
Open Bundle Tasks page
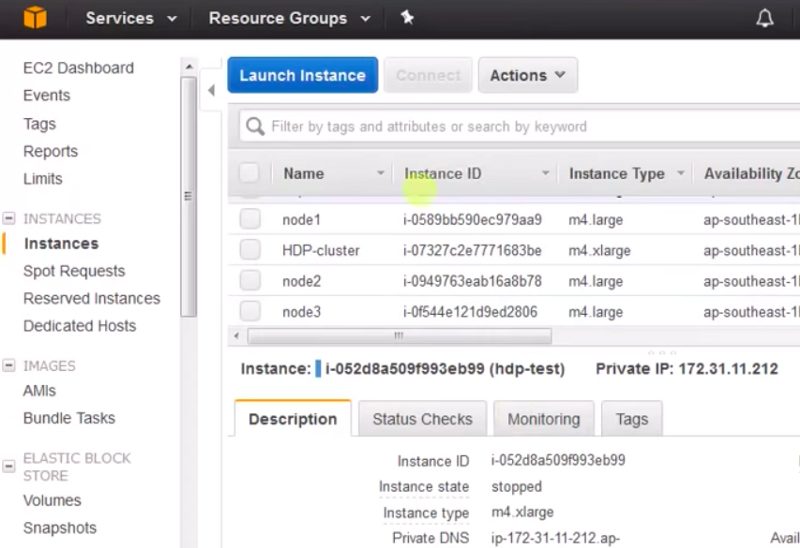pyautogui.click(x=69, y=418)
